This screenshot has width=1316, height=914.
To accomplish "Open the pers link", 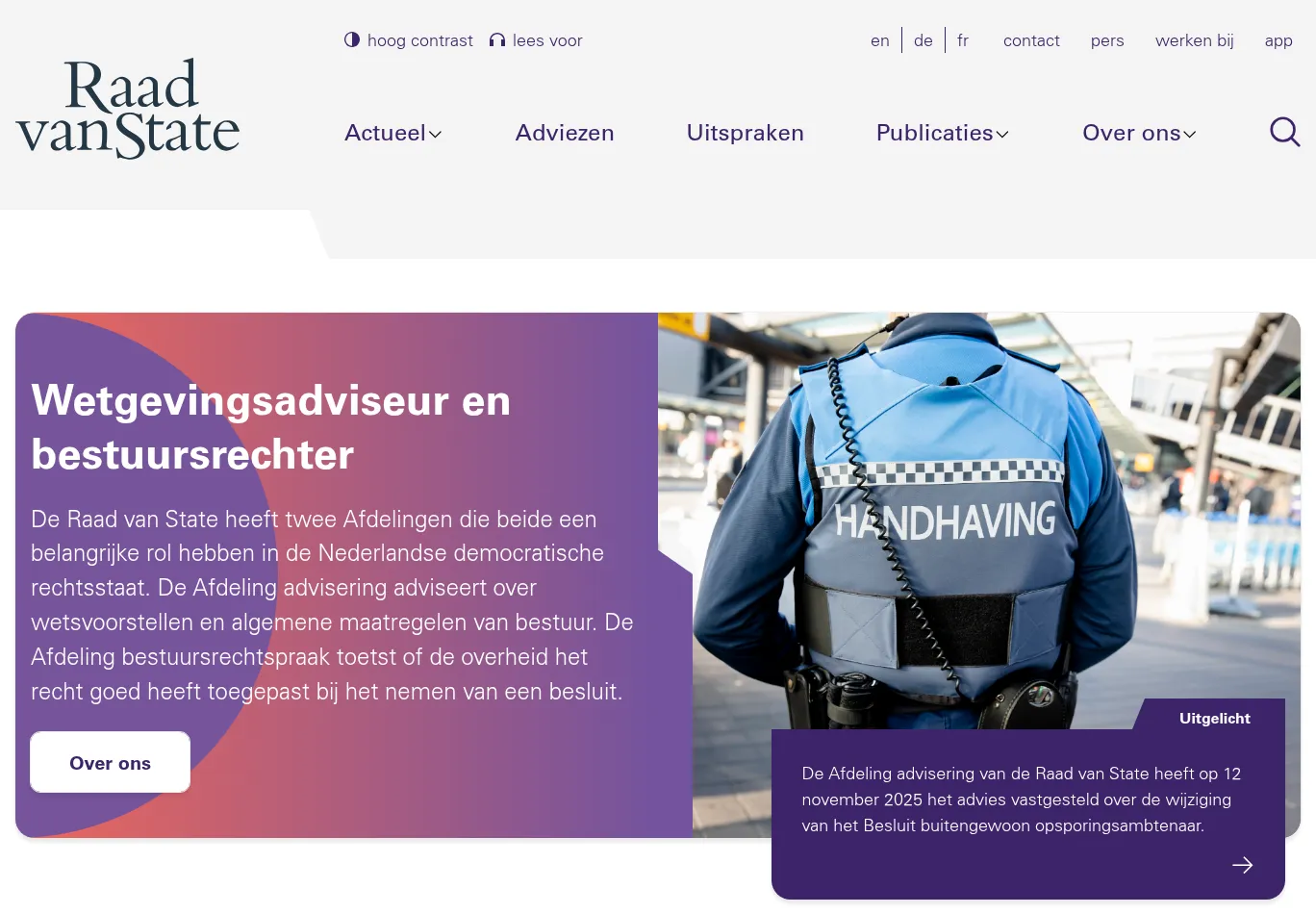I will coord(1107,40).
